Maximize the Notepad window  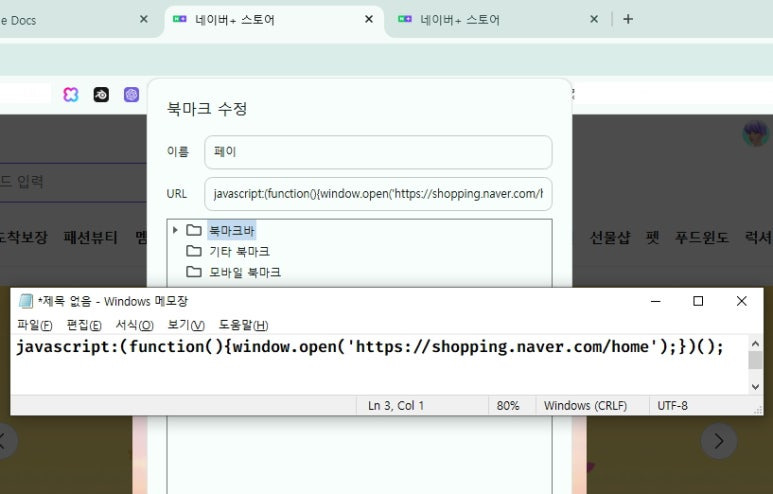point(698,301)
